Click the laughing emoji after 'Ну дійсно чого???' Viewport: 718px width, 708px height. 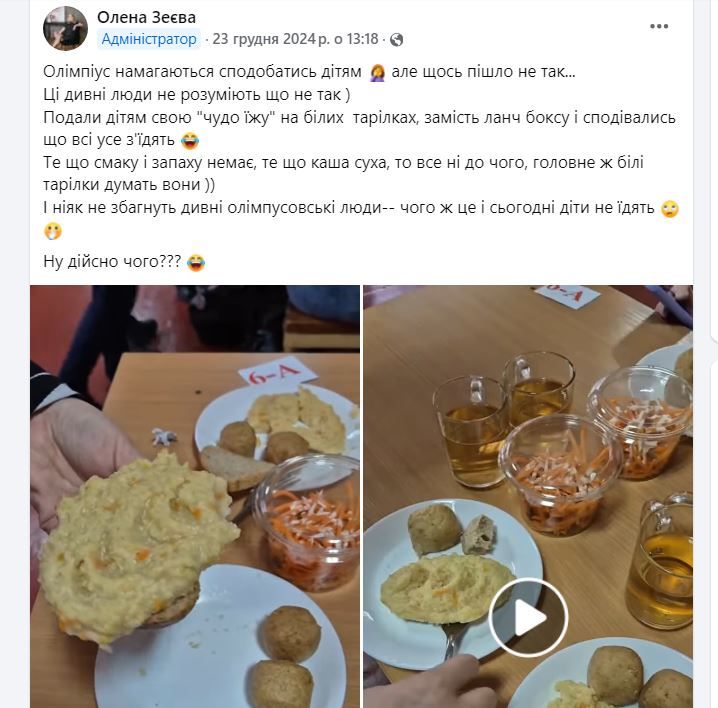point(196,262)
